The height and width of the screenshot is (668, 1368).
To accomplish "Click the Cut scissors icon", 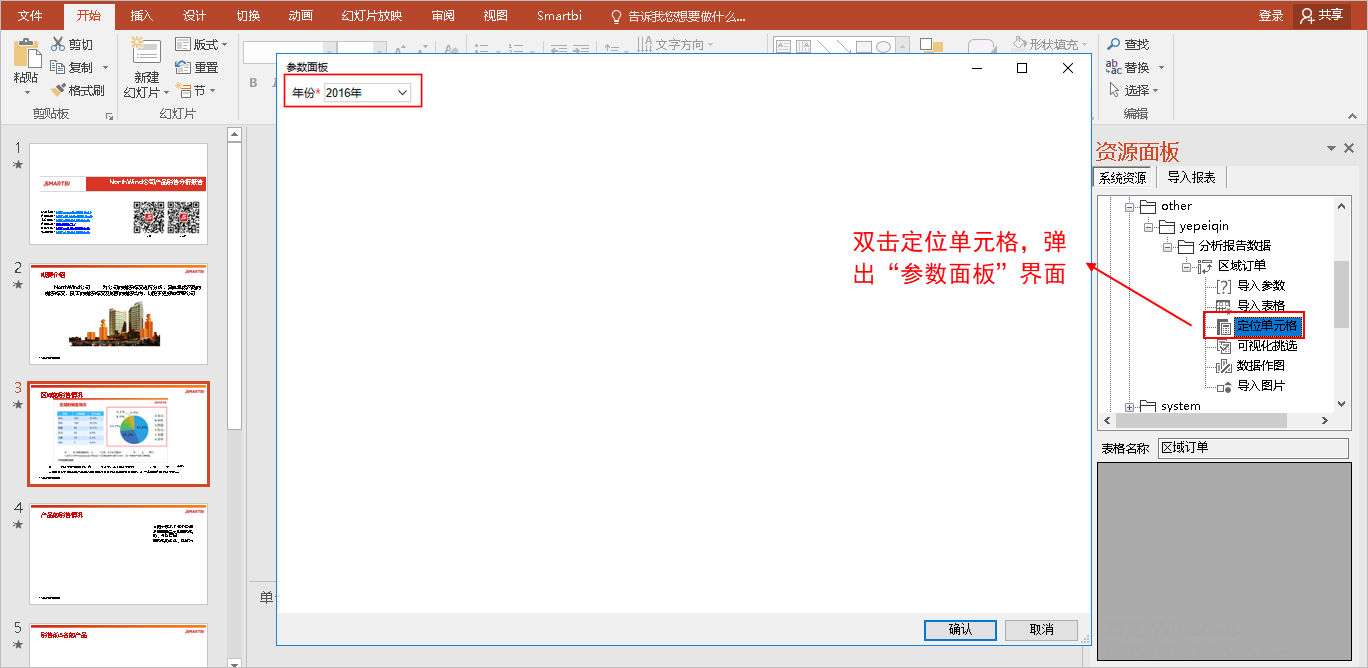I will click(58, 44).
